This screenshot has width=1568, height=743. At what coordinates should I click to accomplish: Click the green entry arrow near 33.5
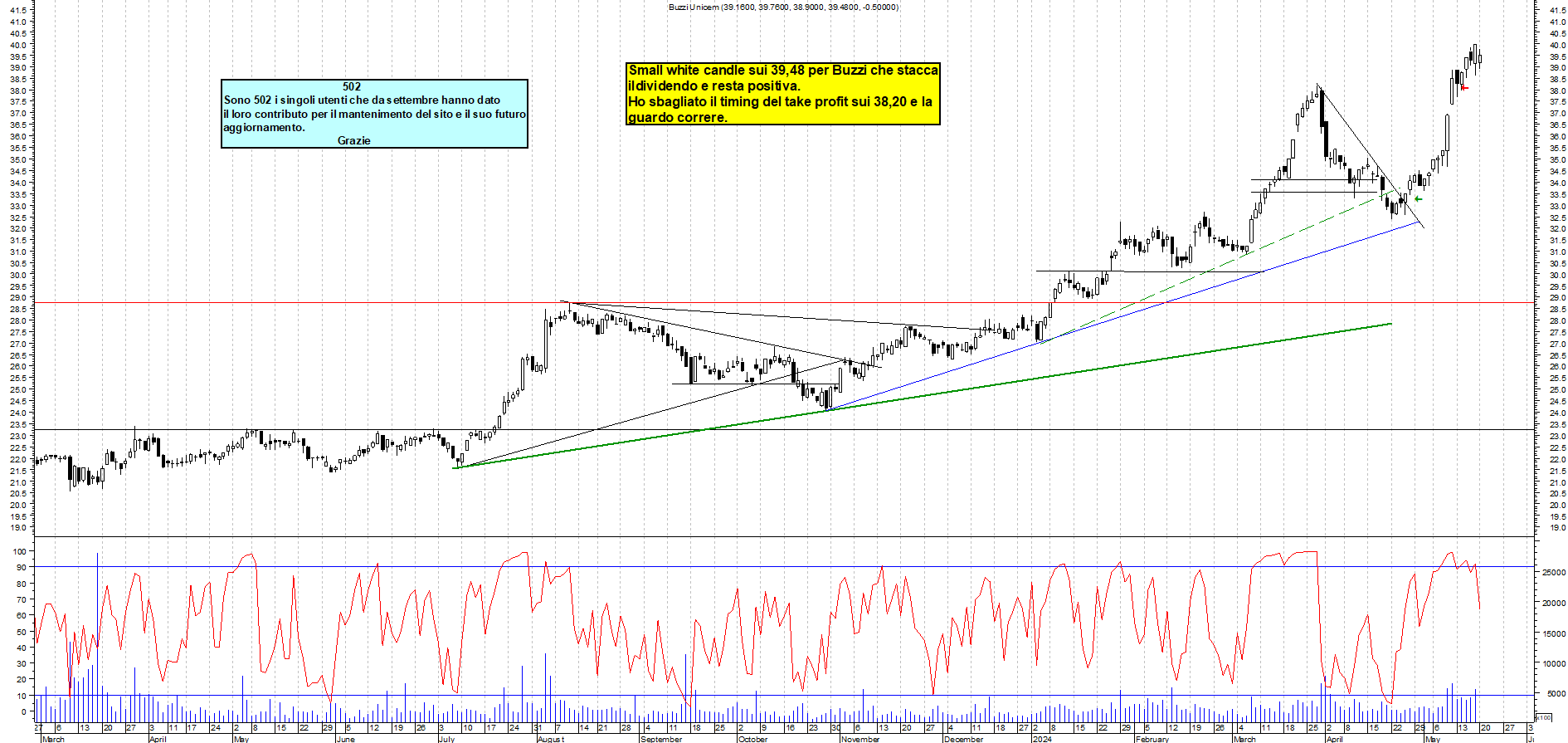click(1418, 198)
